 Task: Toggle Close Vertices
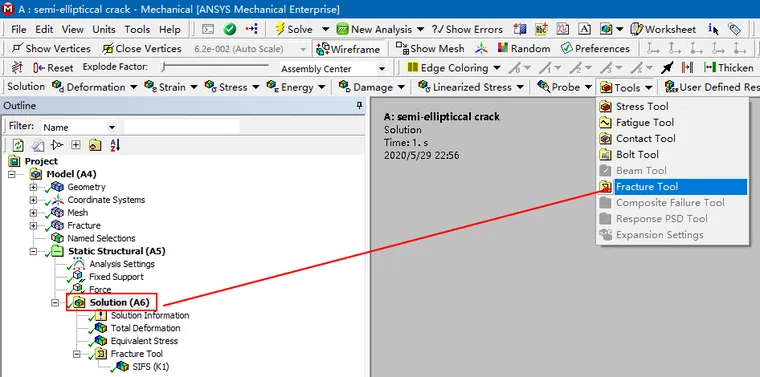(142, 48)
